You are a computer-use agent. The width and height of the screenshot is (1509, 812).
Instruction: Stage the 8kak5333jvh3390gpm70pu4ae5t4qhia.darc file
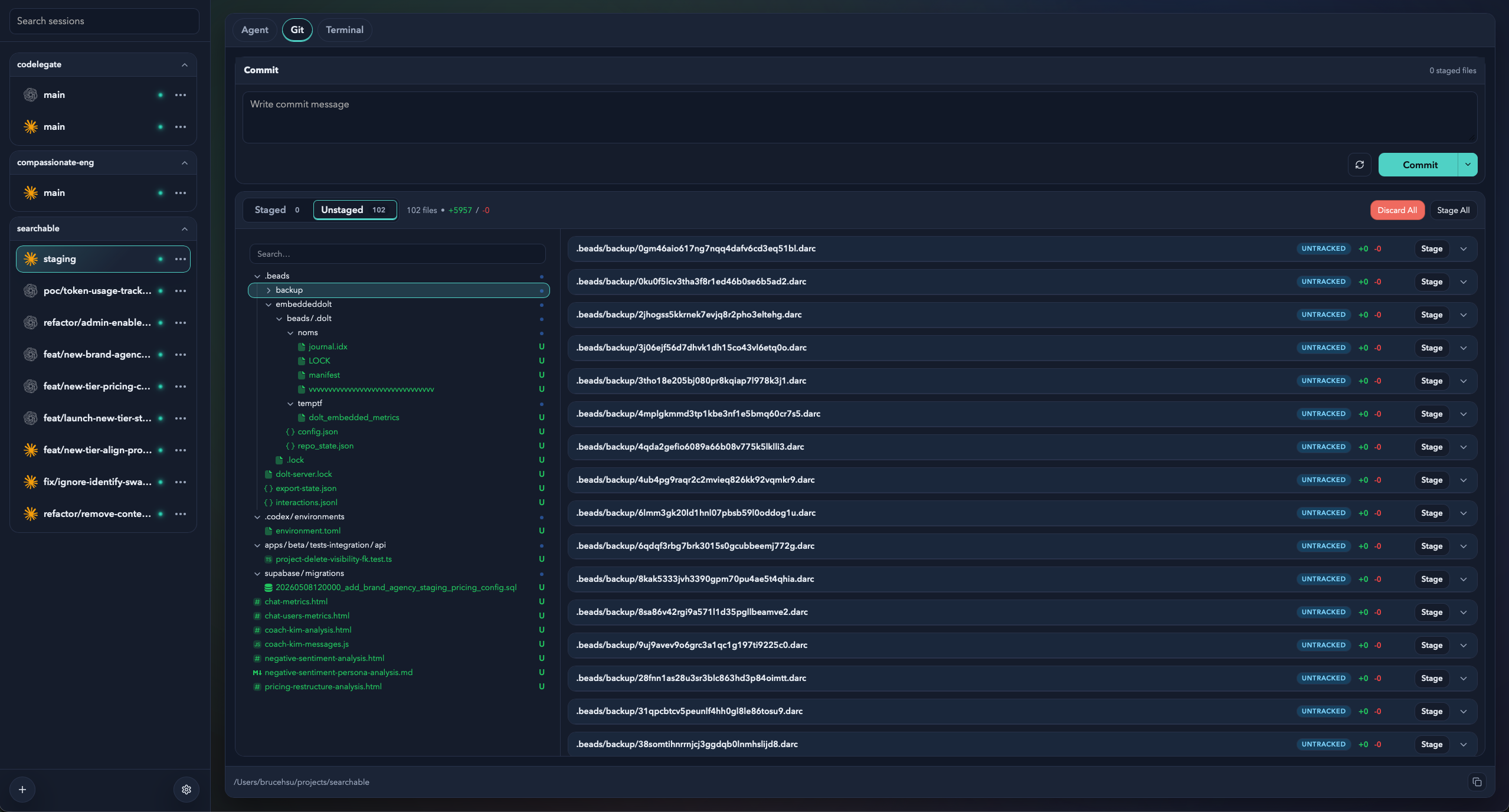(1431, 579)
